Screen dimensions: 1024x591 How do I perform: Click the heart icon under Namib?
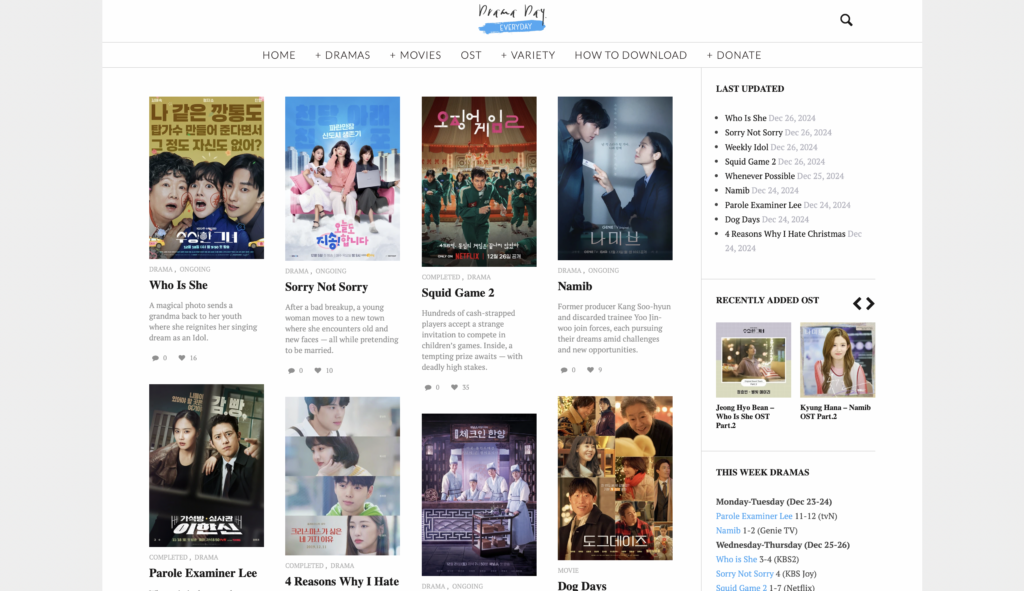click(590, 370)
